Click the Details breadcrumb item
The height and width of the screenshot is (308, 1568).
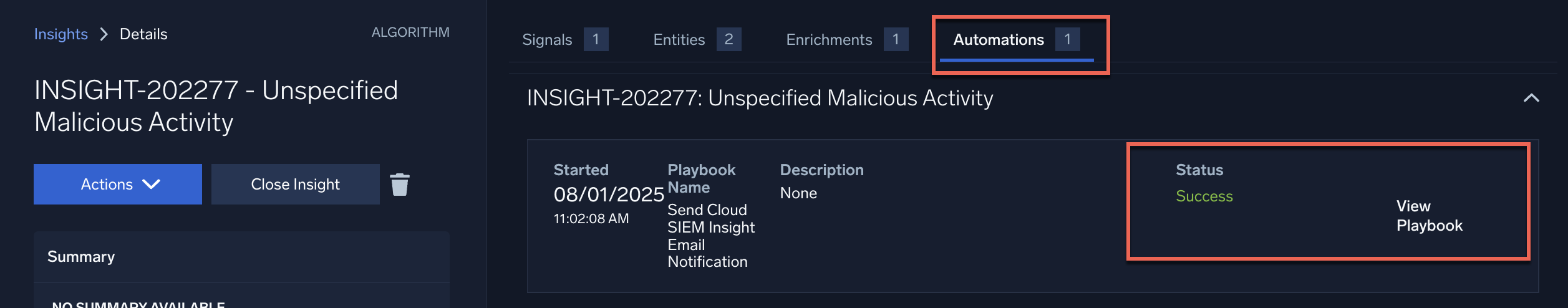click(x=143, y=34)
